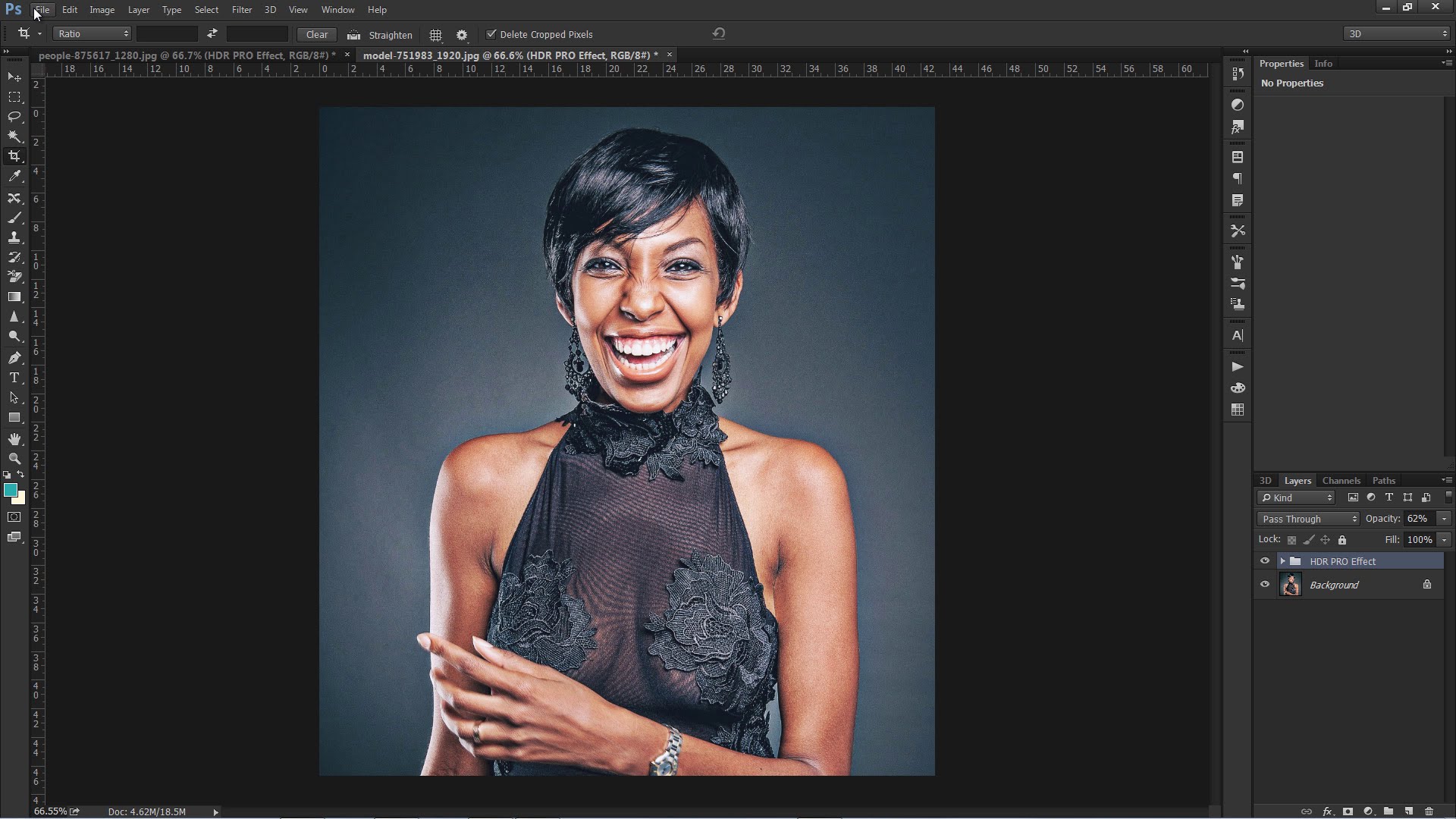
Task: Select the Crop tool in toolbar
Action: (x=15, y=156)
